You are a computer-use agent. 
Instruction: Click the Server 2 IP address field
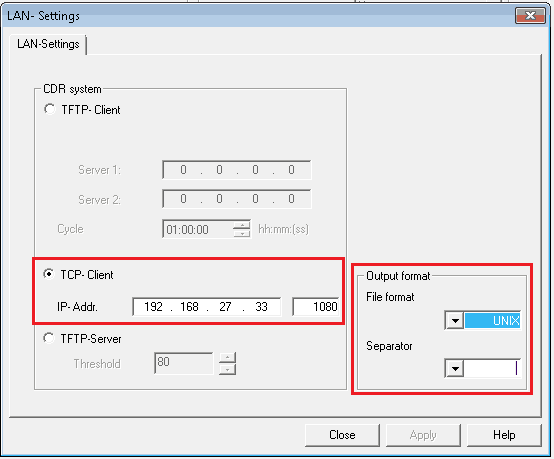[x=237, y=199]
